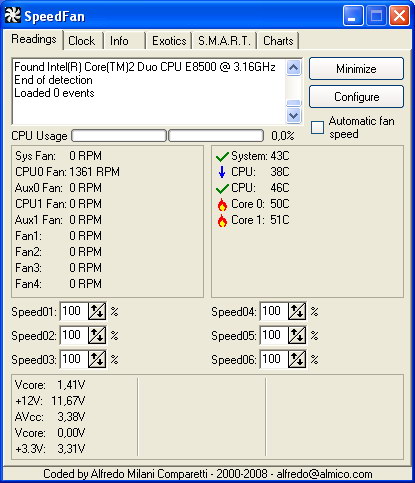Screen dimensions: 415x483
Task: Click the first CPU Usage progress bar
Action: click(x=119, y=136)
